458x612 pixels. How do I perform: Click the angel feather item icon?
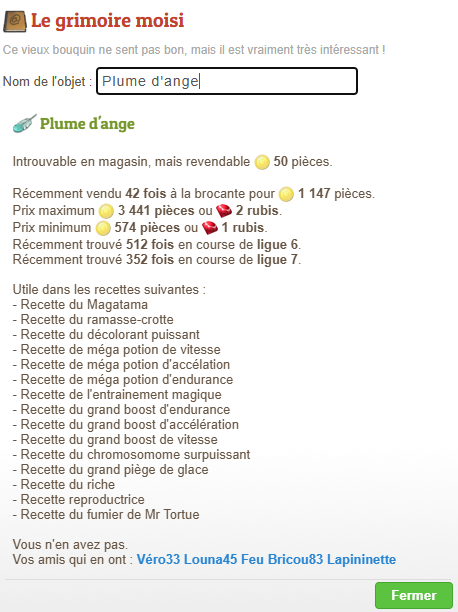(x=25, y=123)
